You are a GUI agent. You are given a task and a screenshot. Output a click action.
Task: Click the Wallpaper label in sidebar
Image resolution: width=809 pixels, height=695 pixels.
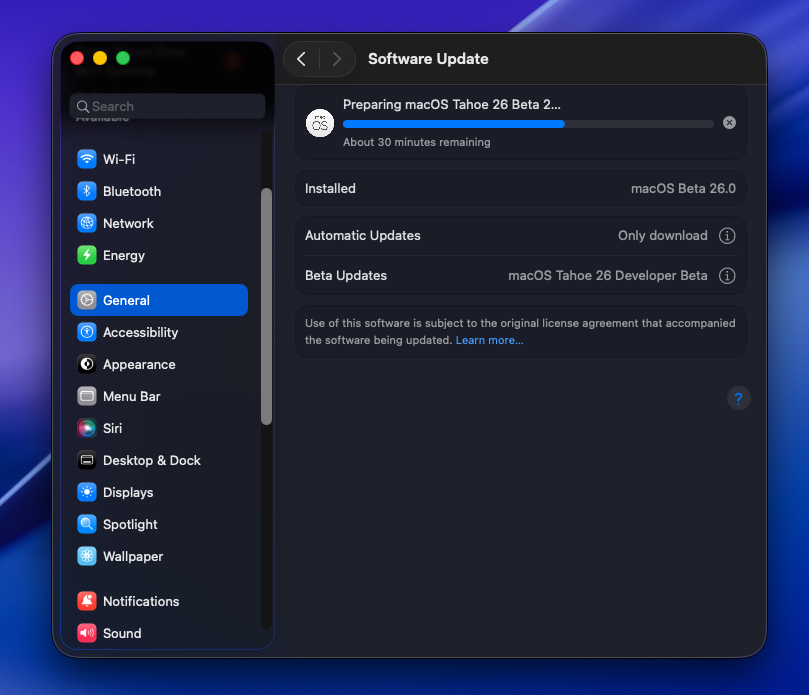click(133, 556)
